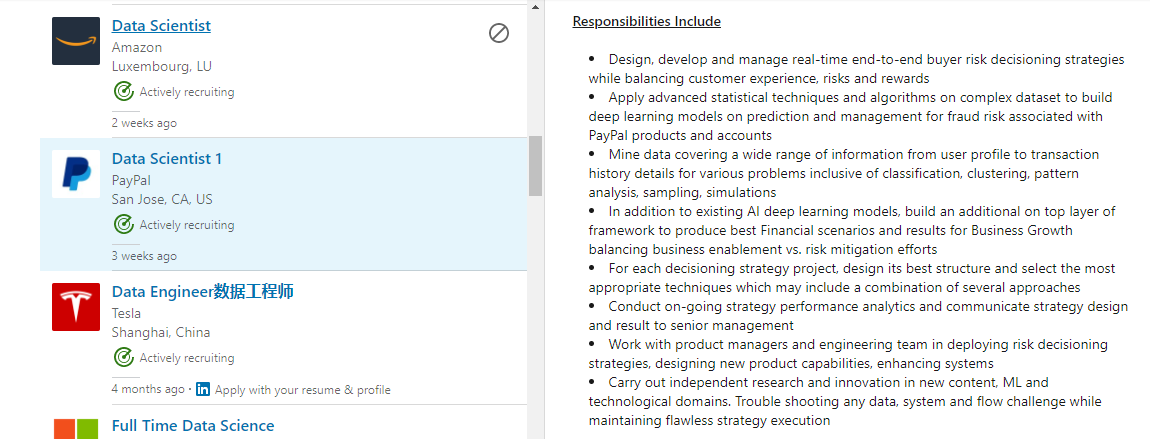Click the PayPal company logo

(76, 174)
